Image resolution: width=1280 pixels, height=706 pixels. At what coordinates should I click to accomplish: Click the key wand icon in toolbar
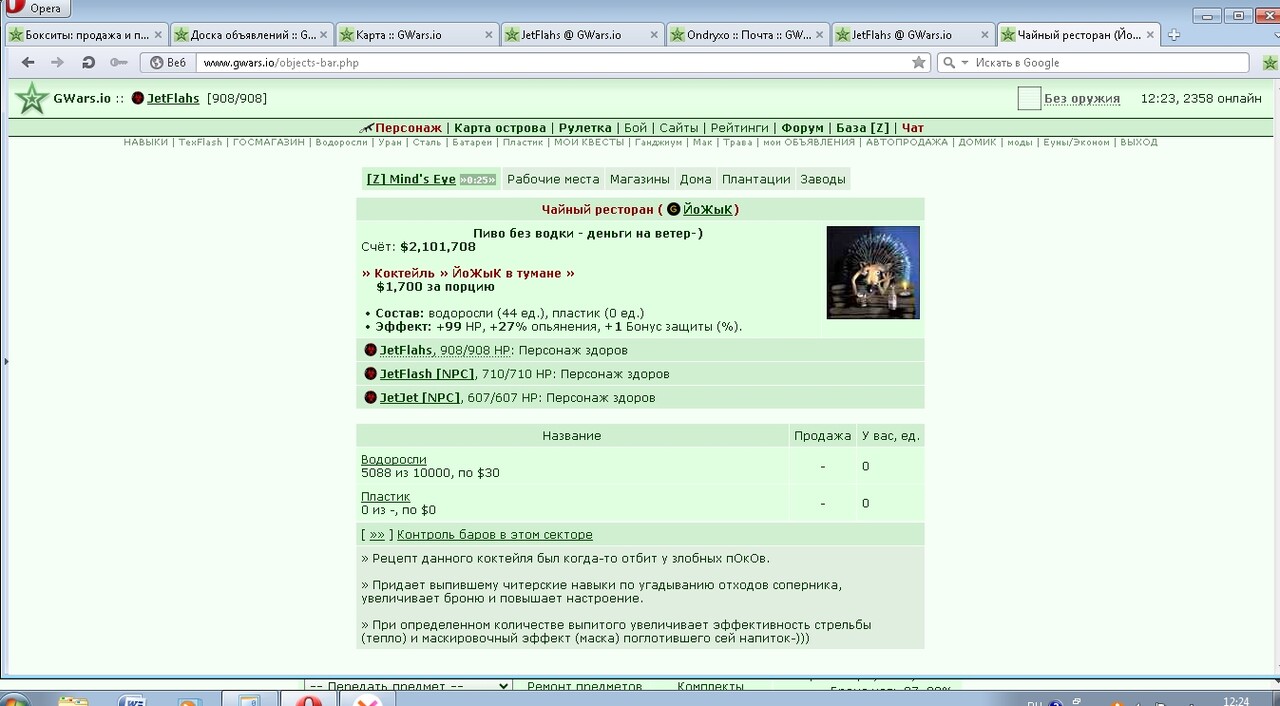tap(118, 62)
